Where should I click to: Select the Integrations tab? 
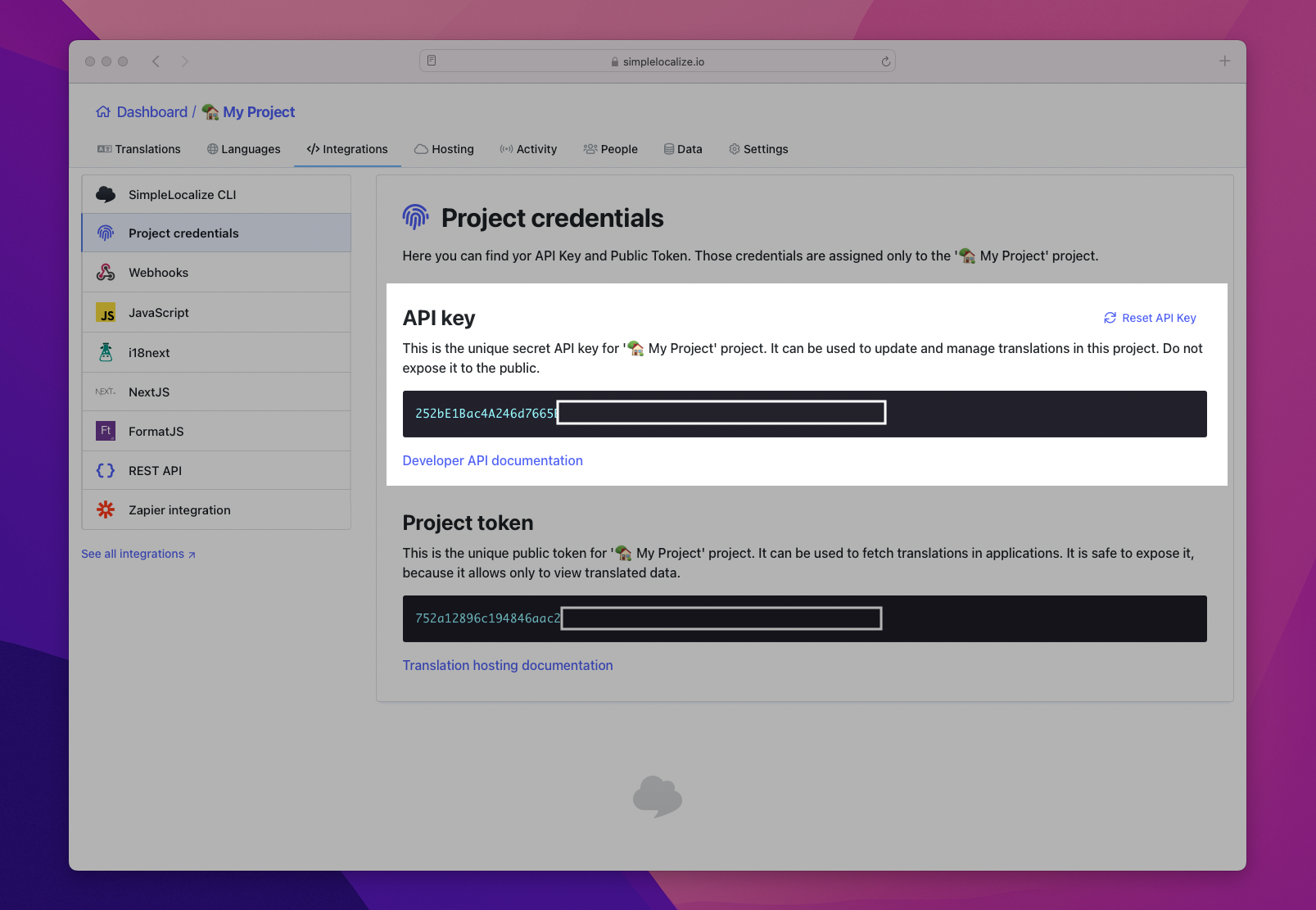(347, 149)
